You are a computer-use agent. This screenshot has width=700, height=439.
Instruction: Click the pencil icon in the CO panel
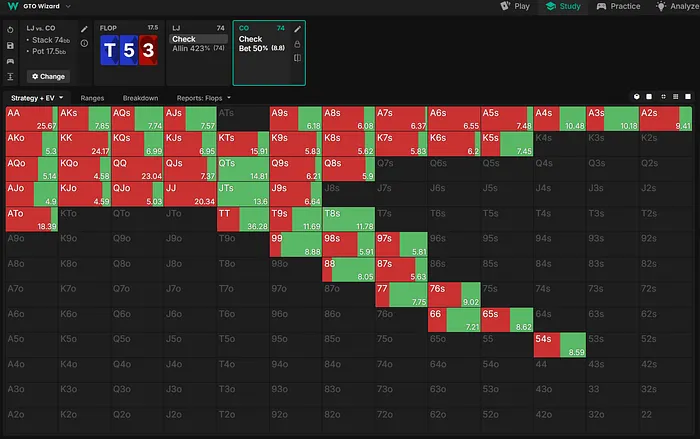coord(297,29)
